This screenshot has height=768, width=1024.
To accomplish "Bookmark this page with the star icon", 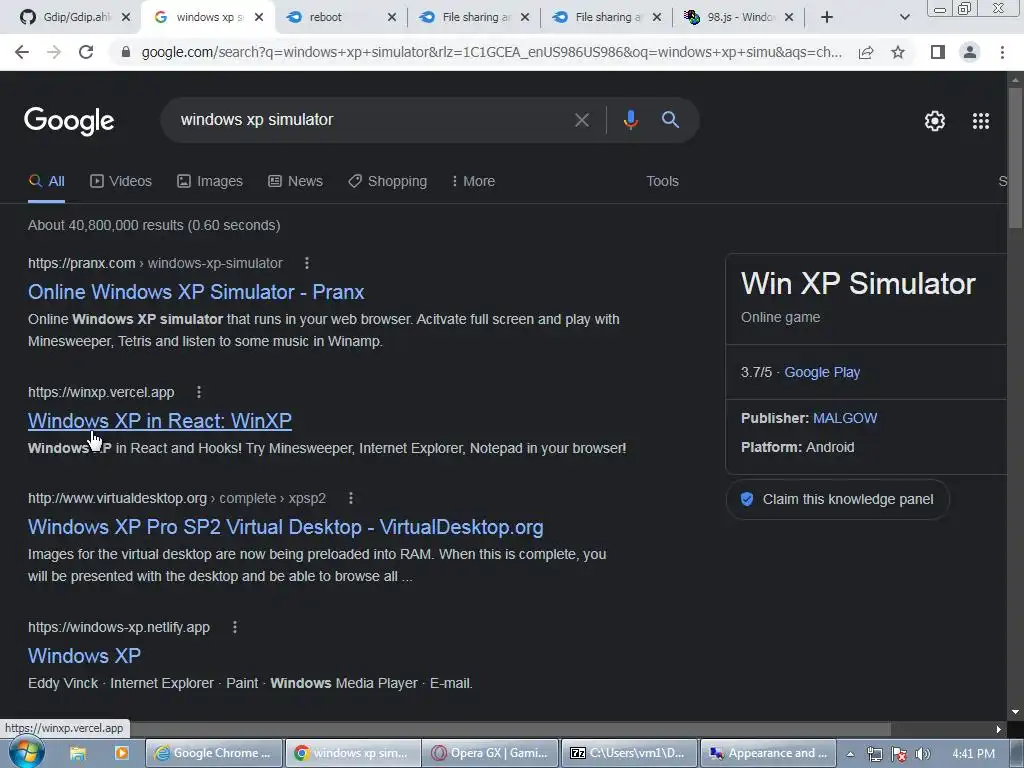I will (x=898, y=52).
